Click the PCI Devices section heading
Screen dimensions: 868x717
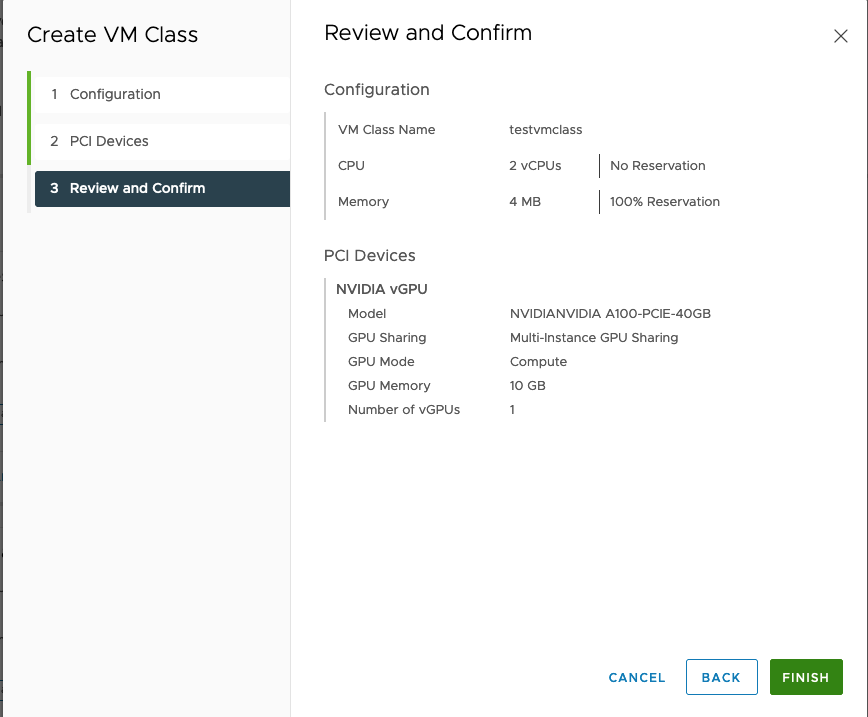click(x=370, y=255)
